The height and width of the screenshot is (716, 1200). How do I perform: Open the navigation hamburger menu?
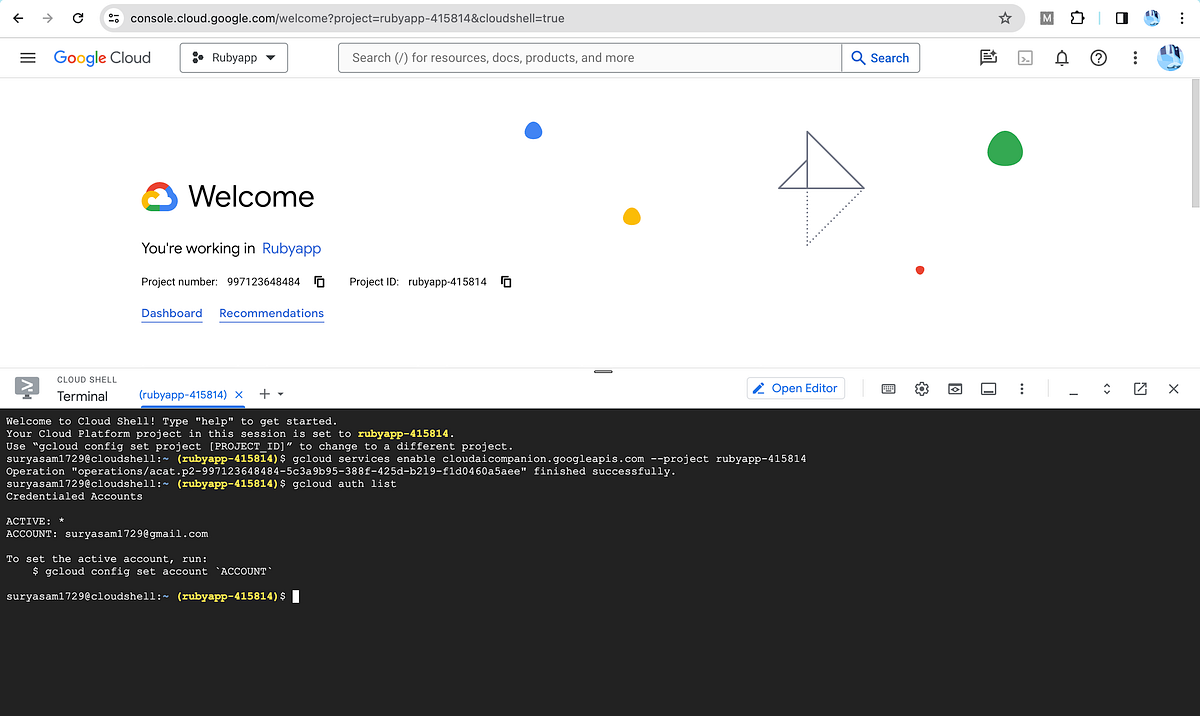[x=28, y=57]
